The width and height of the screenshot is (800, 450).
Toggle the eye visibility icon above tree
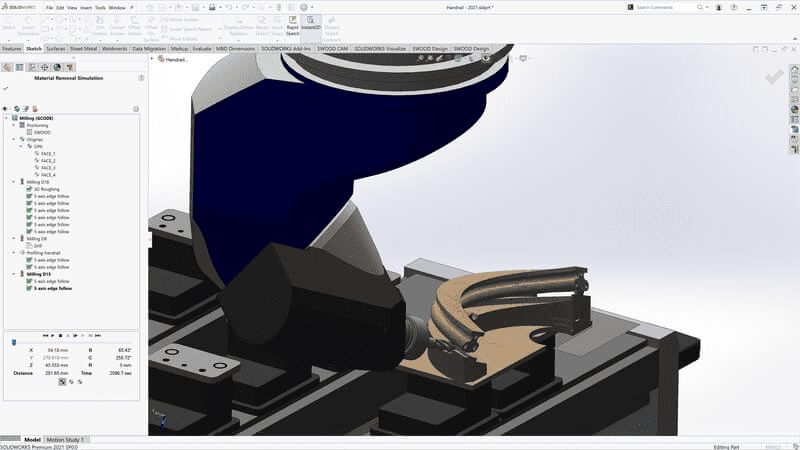pyautogui.click(x=6, y=108)
